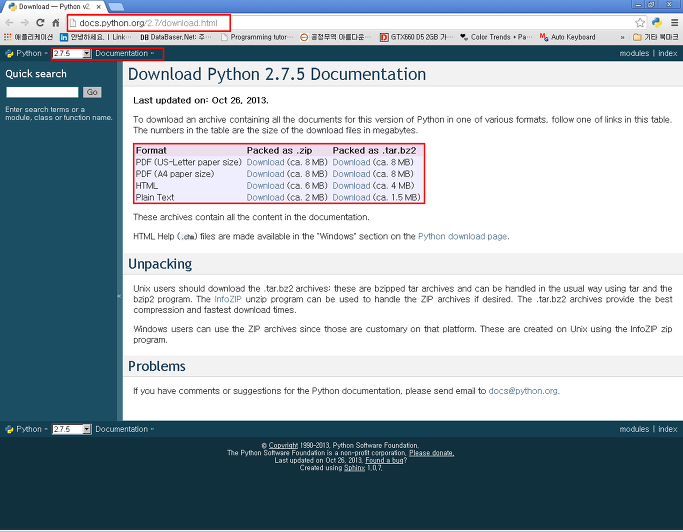Click the browser back arrow

10,23
